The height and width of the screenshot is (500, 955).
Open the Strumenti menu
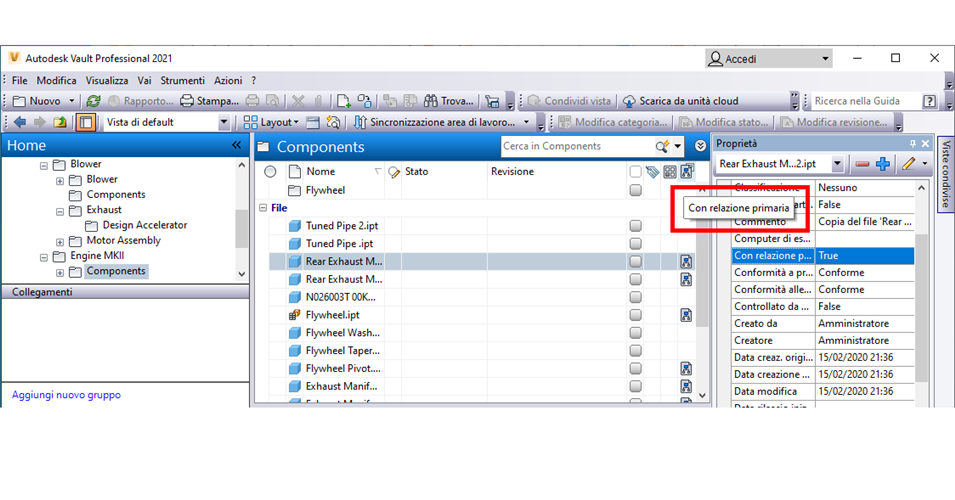(183, 80)
